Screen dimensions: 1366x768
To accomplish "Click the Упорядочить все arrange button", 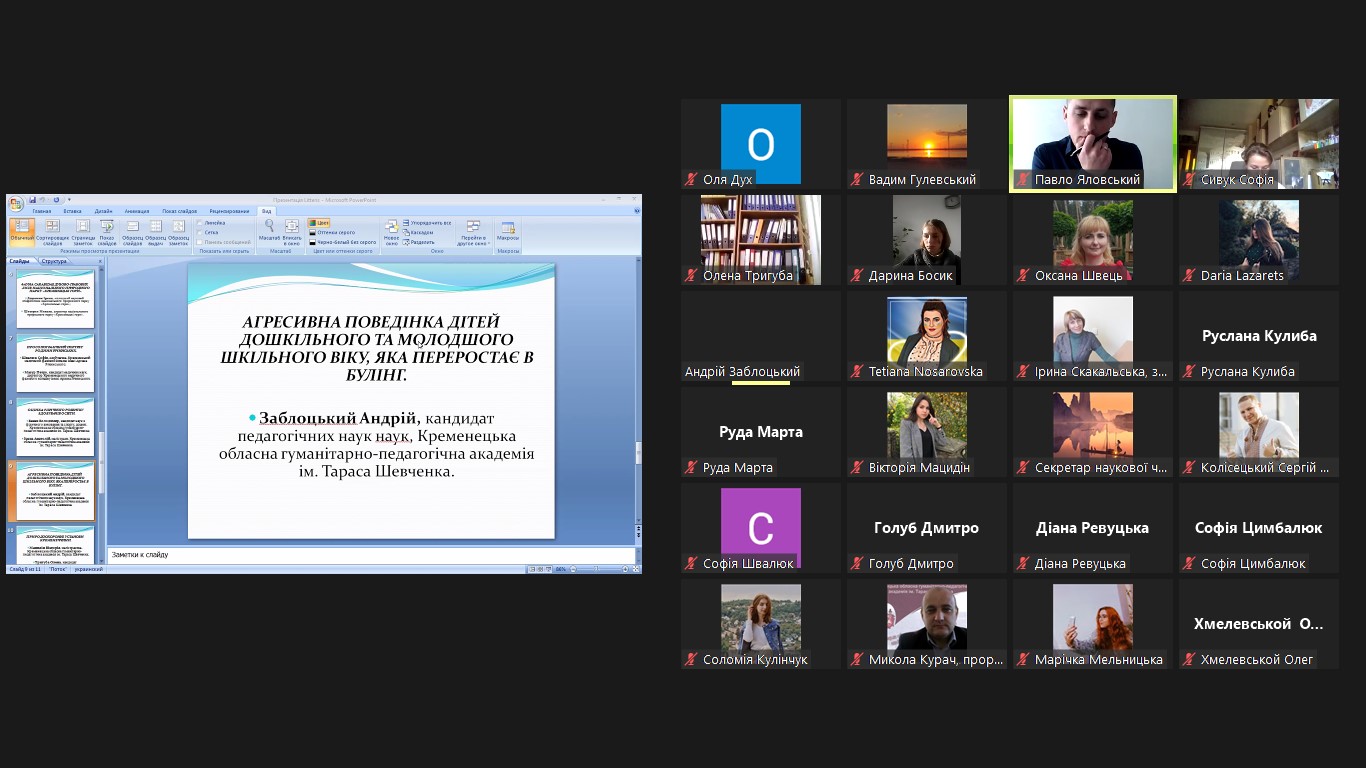I will [x=428, y=223].
